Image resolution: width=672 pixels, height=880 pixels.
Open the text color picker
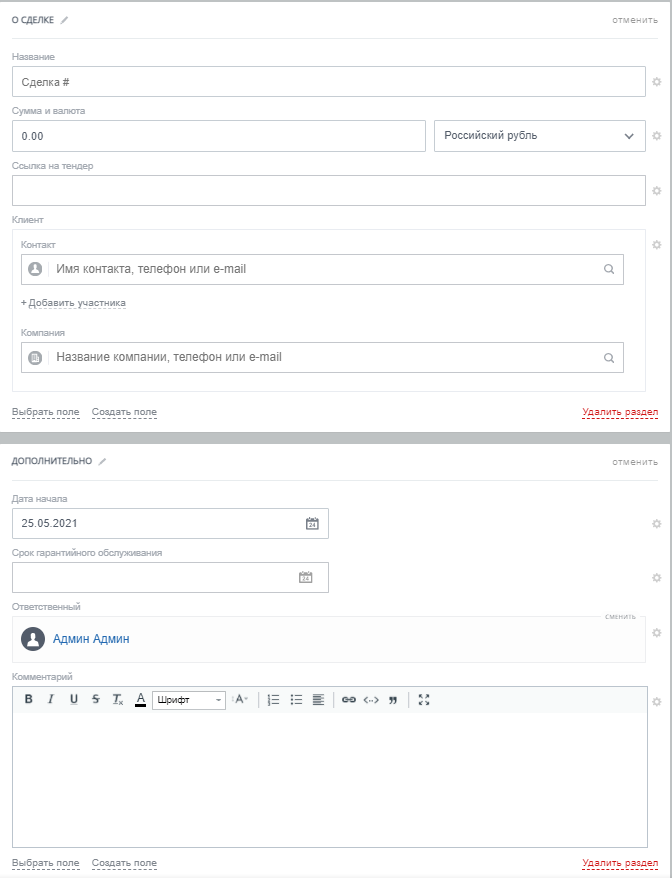(140, 700)
